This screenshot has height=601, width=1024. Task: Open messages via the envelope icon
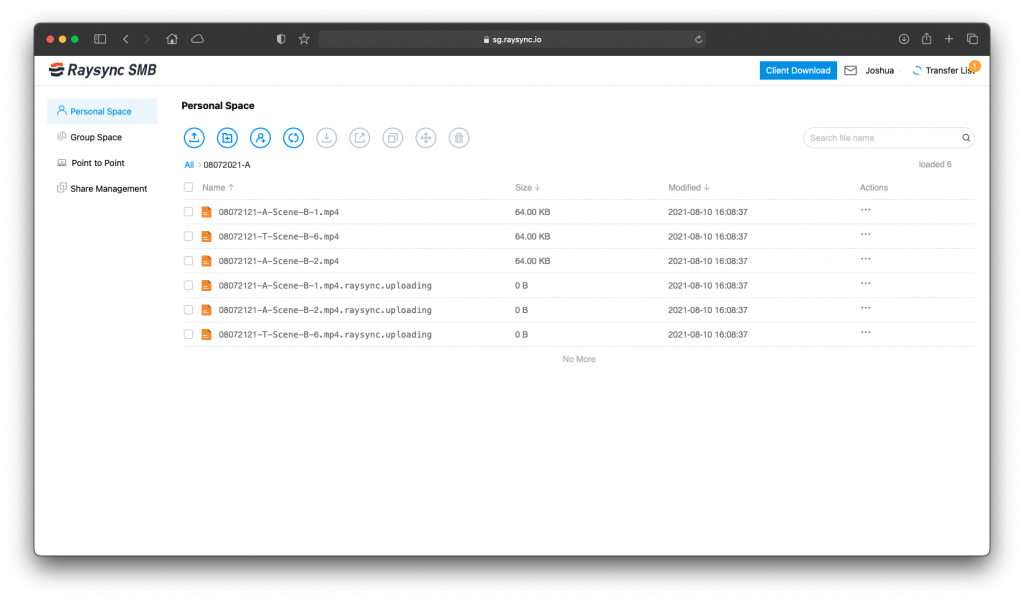coord(850,71)
